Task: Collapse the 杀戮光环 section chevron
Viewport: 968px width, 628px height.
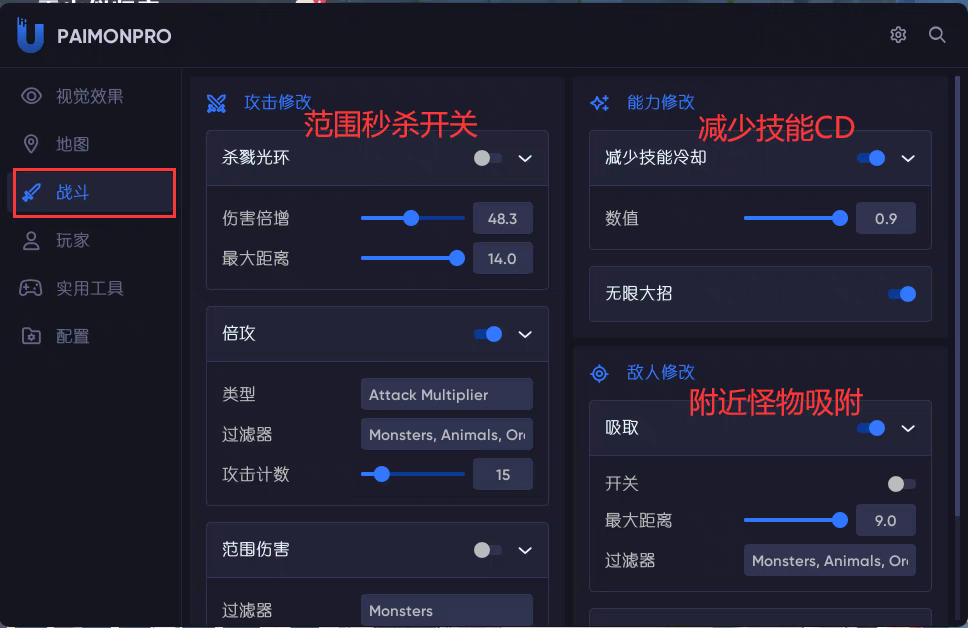Action: (525, 159)
